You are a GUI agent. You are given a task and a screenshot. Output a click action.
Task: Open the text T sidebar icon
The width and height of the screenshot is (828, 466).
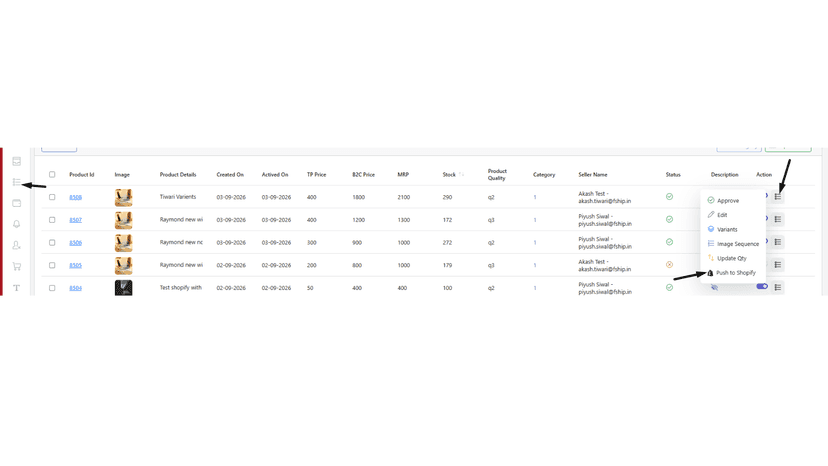(16, 288)
